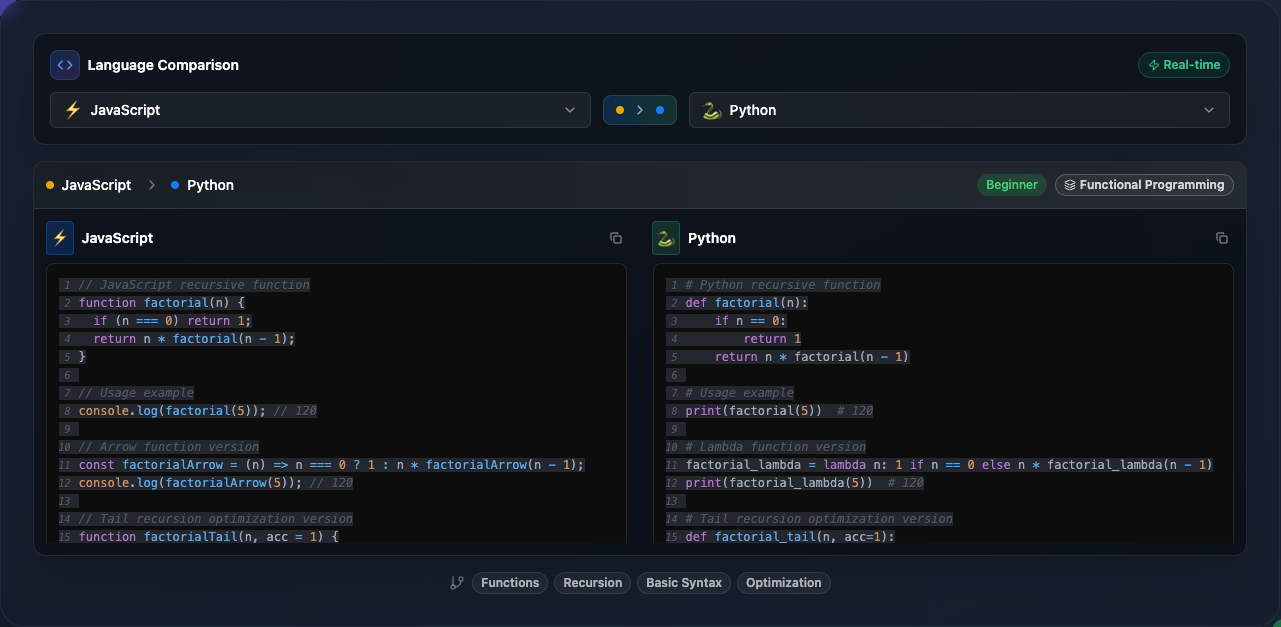
Task: Click the JavaScript panel lightning icon
Action: [x=60, y=238]
